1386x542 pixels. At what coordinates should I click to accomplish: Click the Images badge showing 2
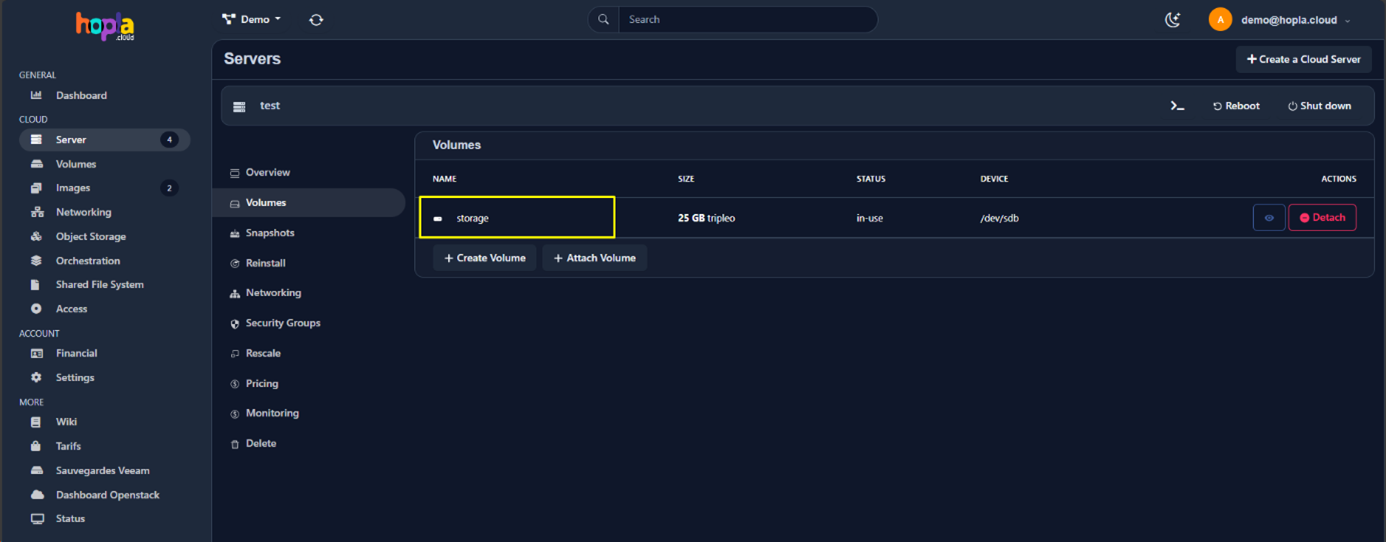coord(169,188)
